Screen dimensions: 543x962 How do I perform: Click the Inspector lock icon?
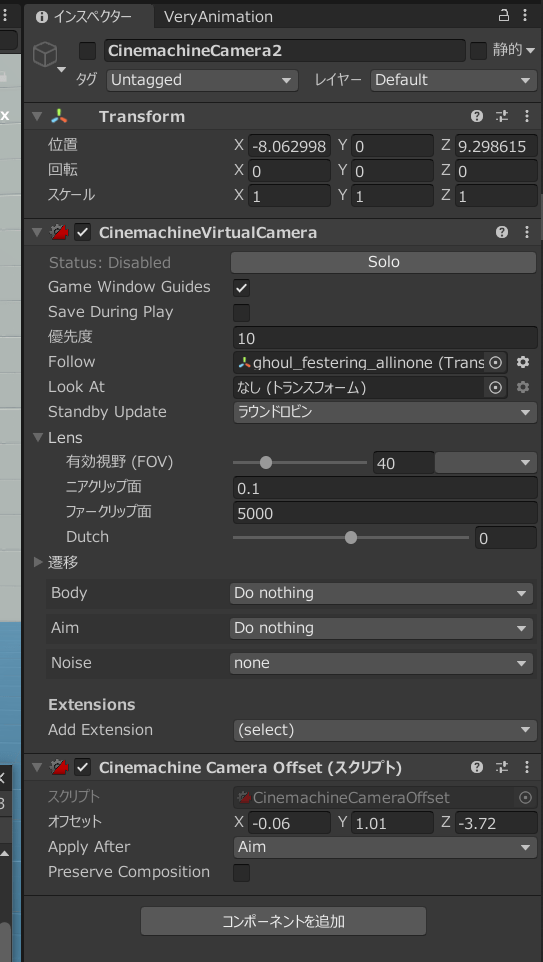tap(504, 16)
